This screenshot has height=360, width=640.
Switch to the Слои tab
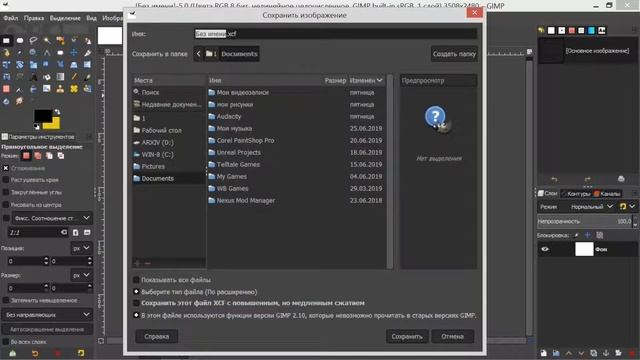[x=547, y=193]
